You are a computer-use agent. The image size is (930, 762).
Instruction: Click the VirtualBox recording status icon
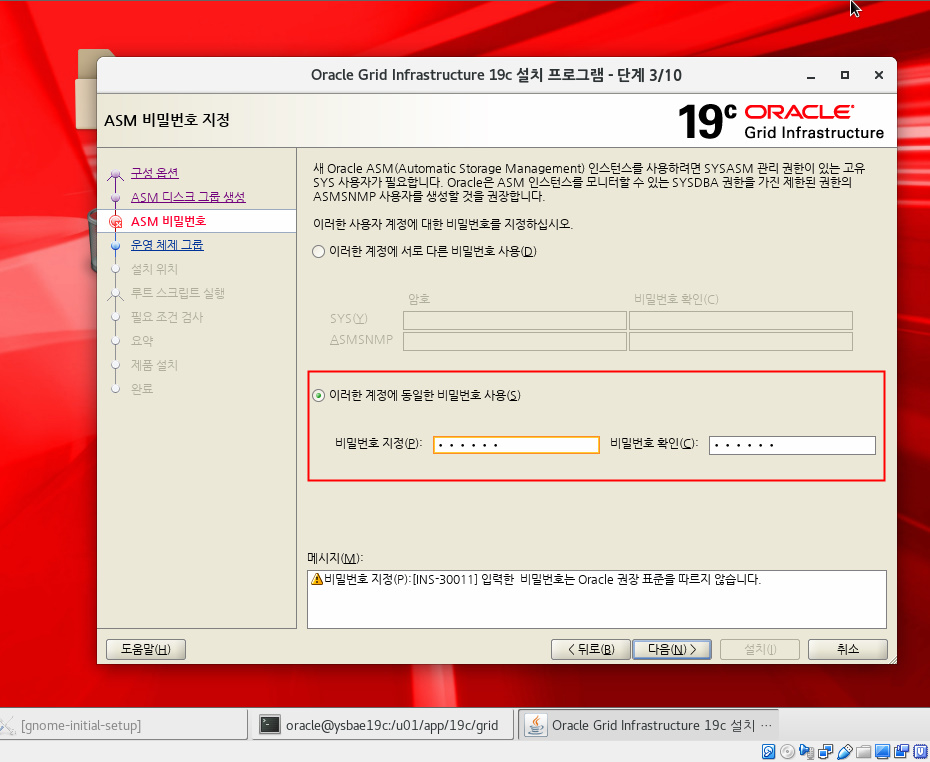click(x=902, y=751)
